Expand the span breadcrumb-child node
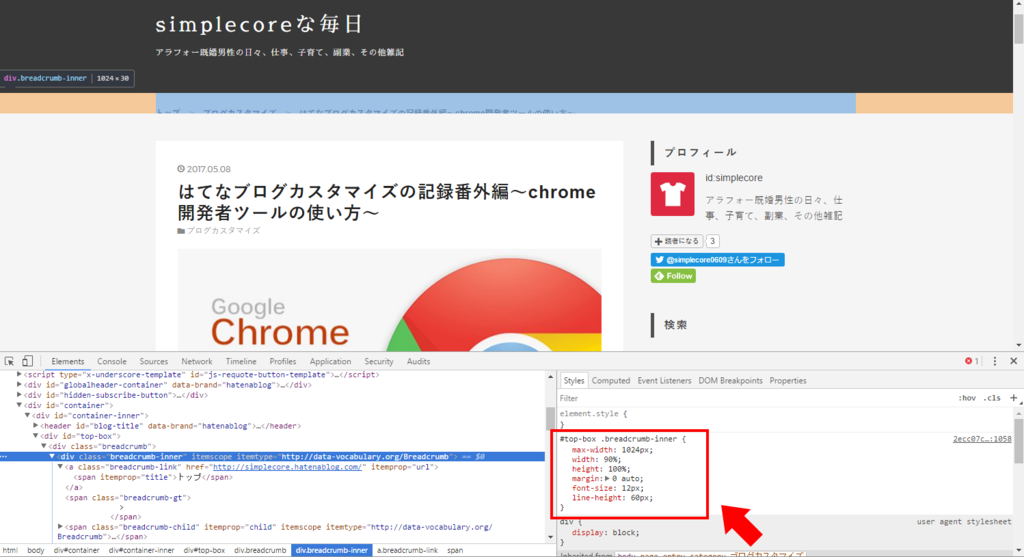This screenshot has width=1024, height=557. click(x=60, y=527)
